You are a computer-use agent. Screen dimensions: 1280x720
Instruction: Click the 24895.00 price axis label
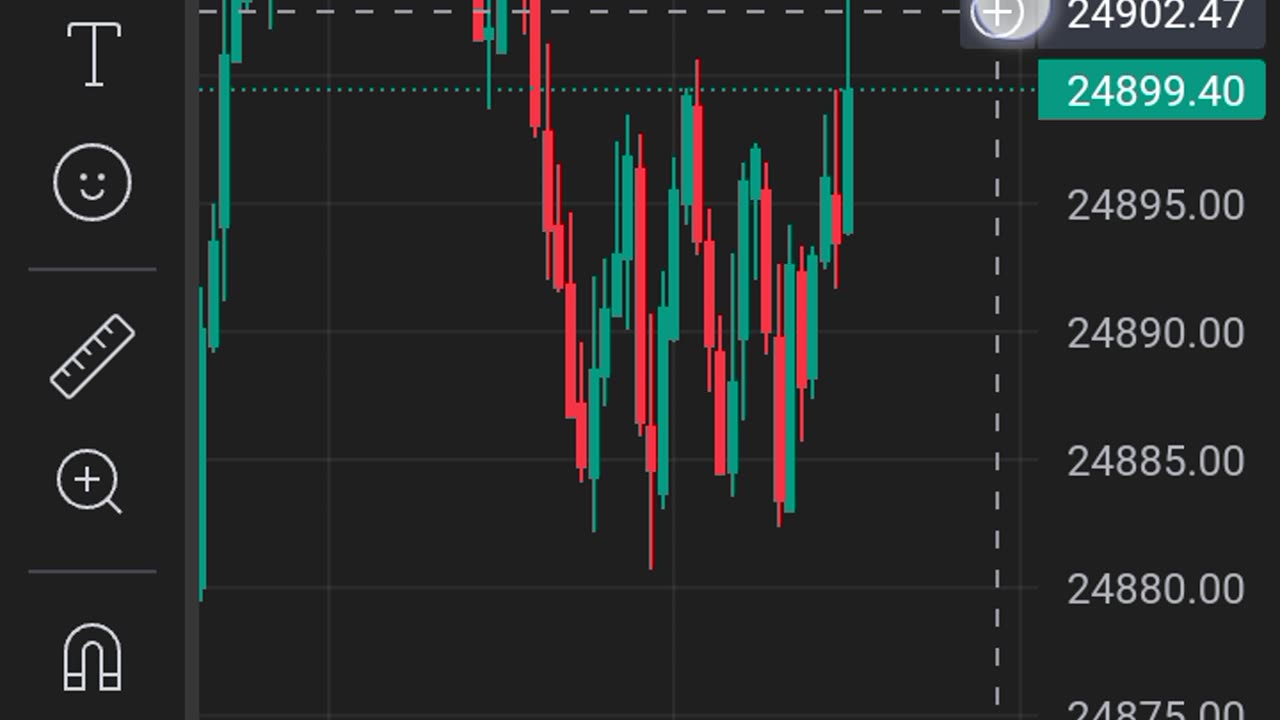1156,206
